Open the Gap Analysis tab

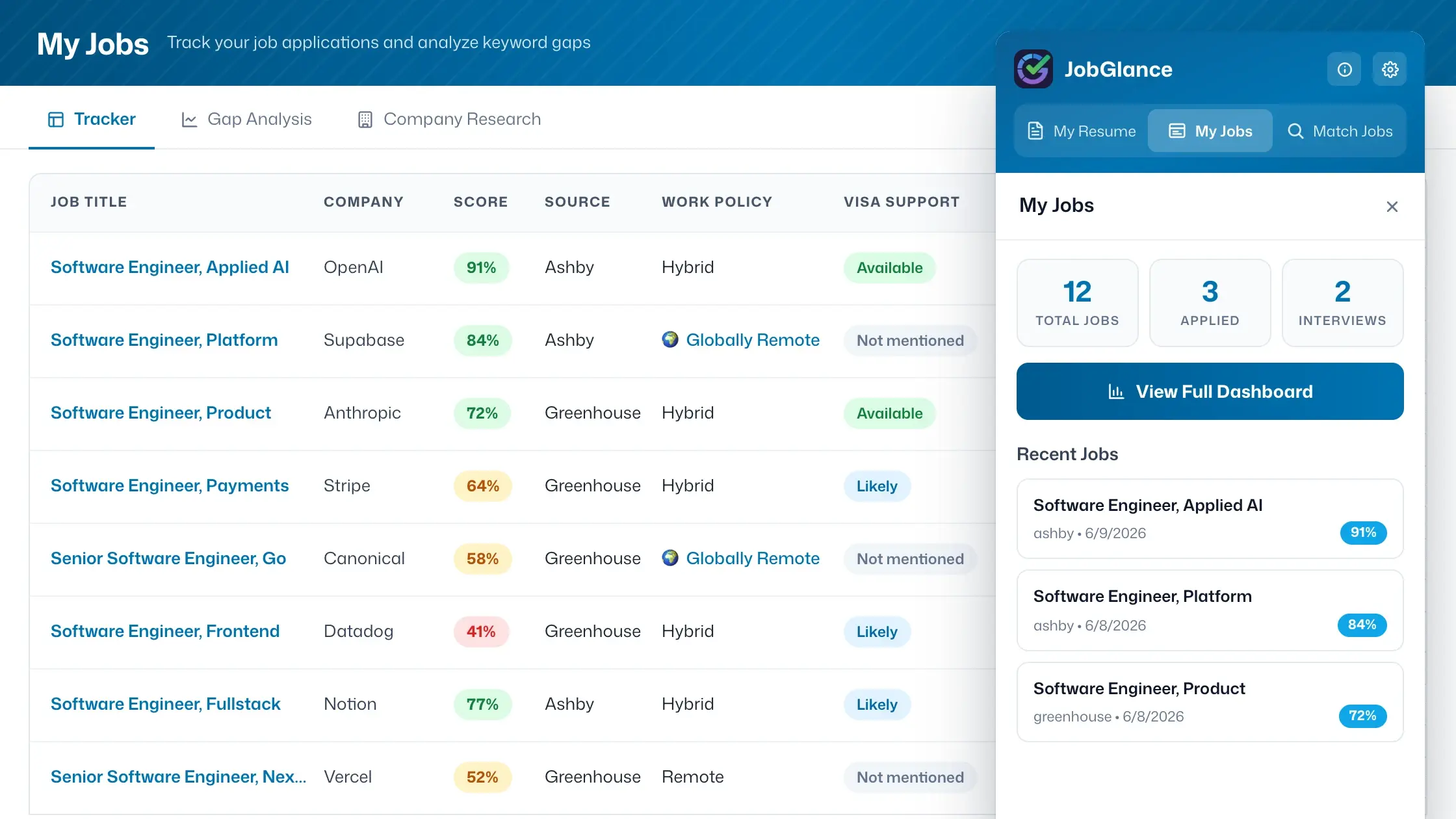(x=246, y=119)
